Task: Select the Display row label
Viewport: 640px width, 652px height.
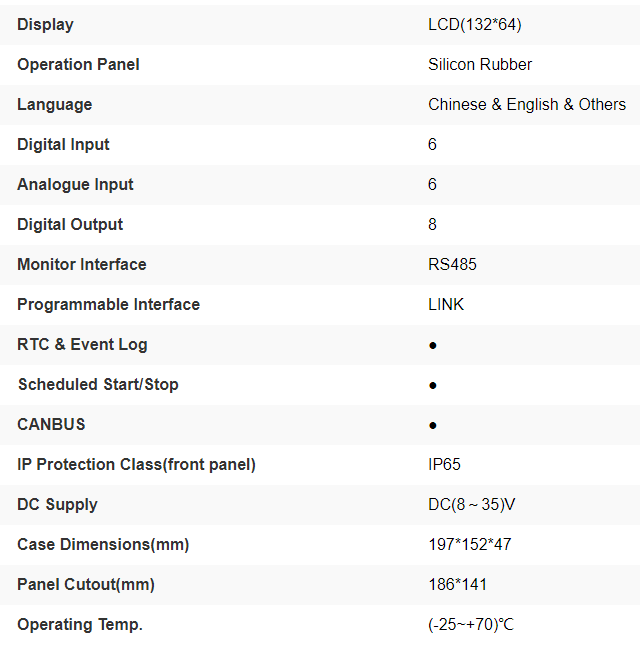Action: pos(45,24)
